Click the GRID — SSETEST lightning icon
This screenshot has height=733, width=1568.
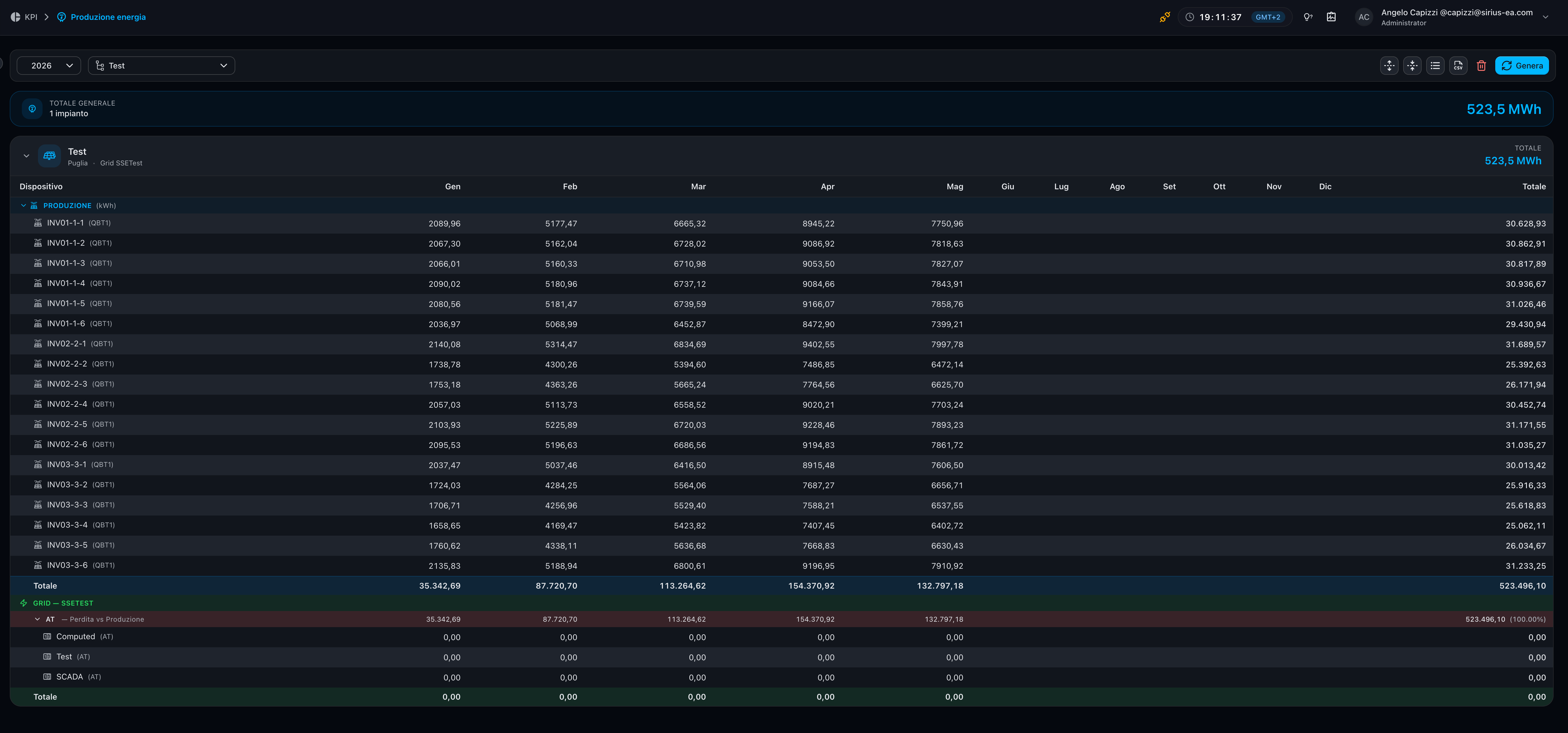(x=24, y=603)
